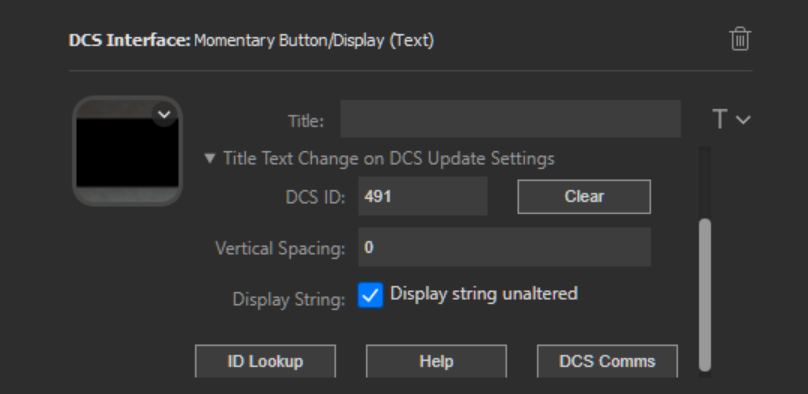Delete the action using the trash icon
The height and width of the screenshot is (394, 808).
740,39
